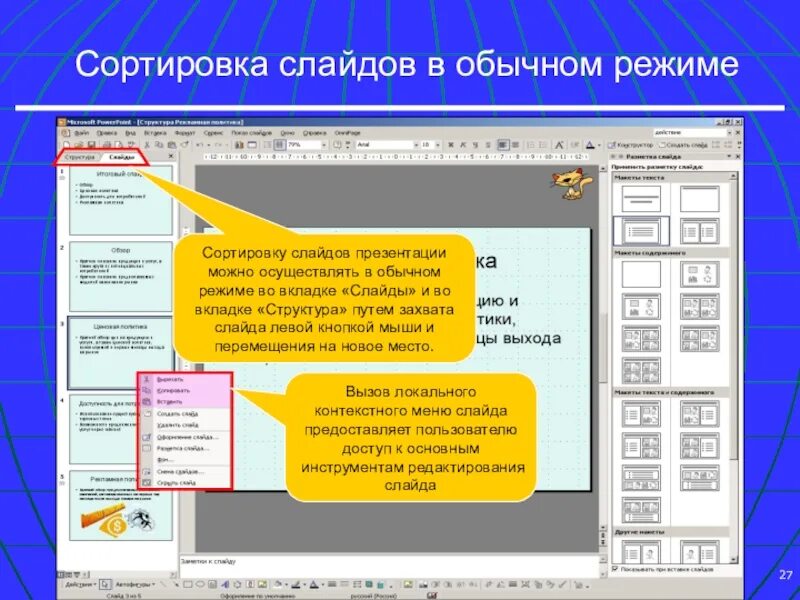
Task: Select the blank content layout thumbnail
Action: [641, 274]
